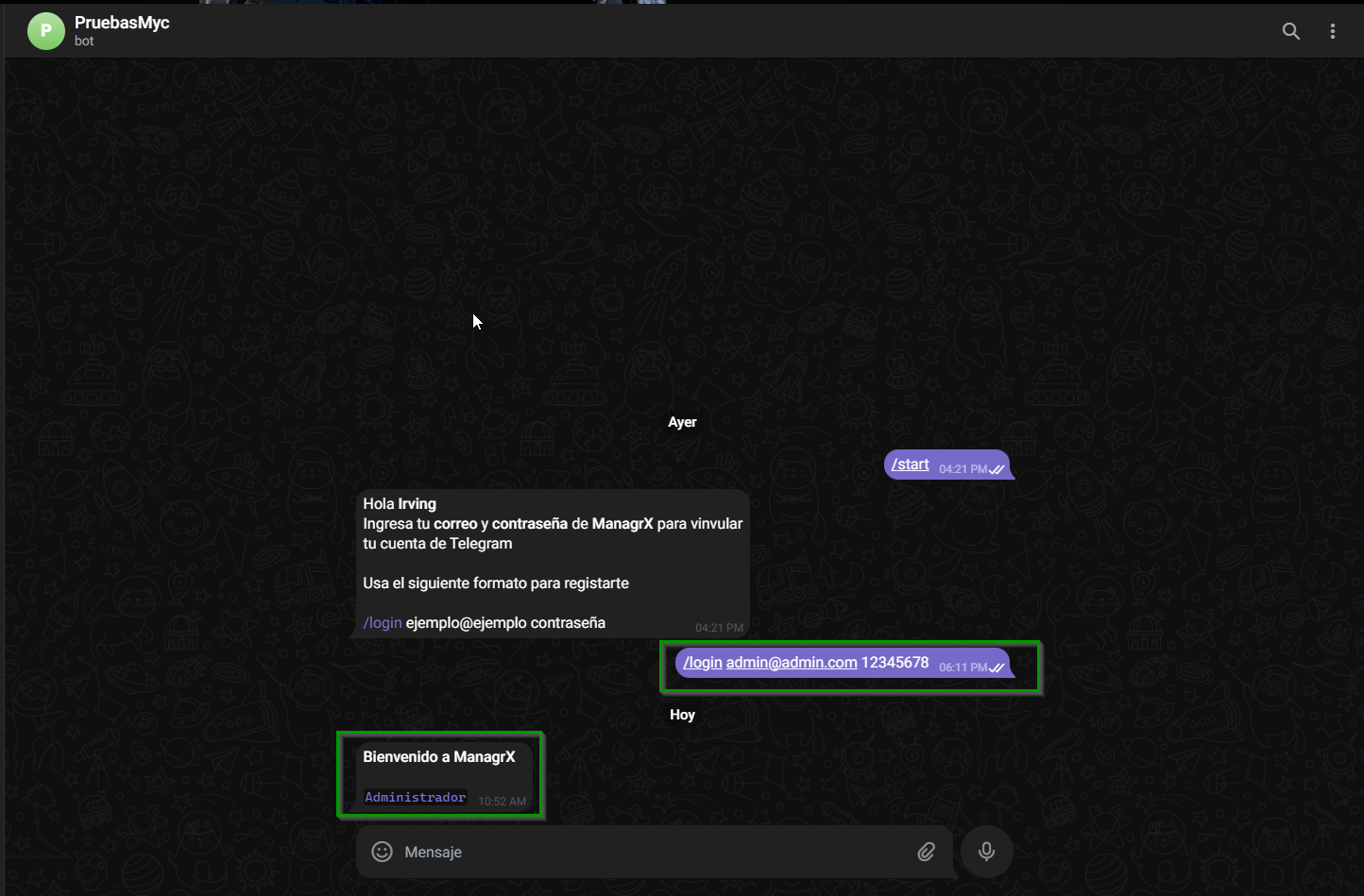Click the Ayer date separator

[682, 422]
